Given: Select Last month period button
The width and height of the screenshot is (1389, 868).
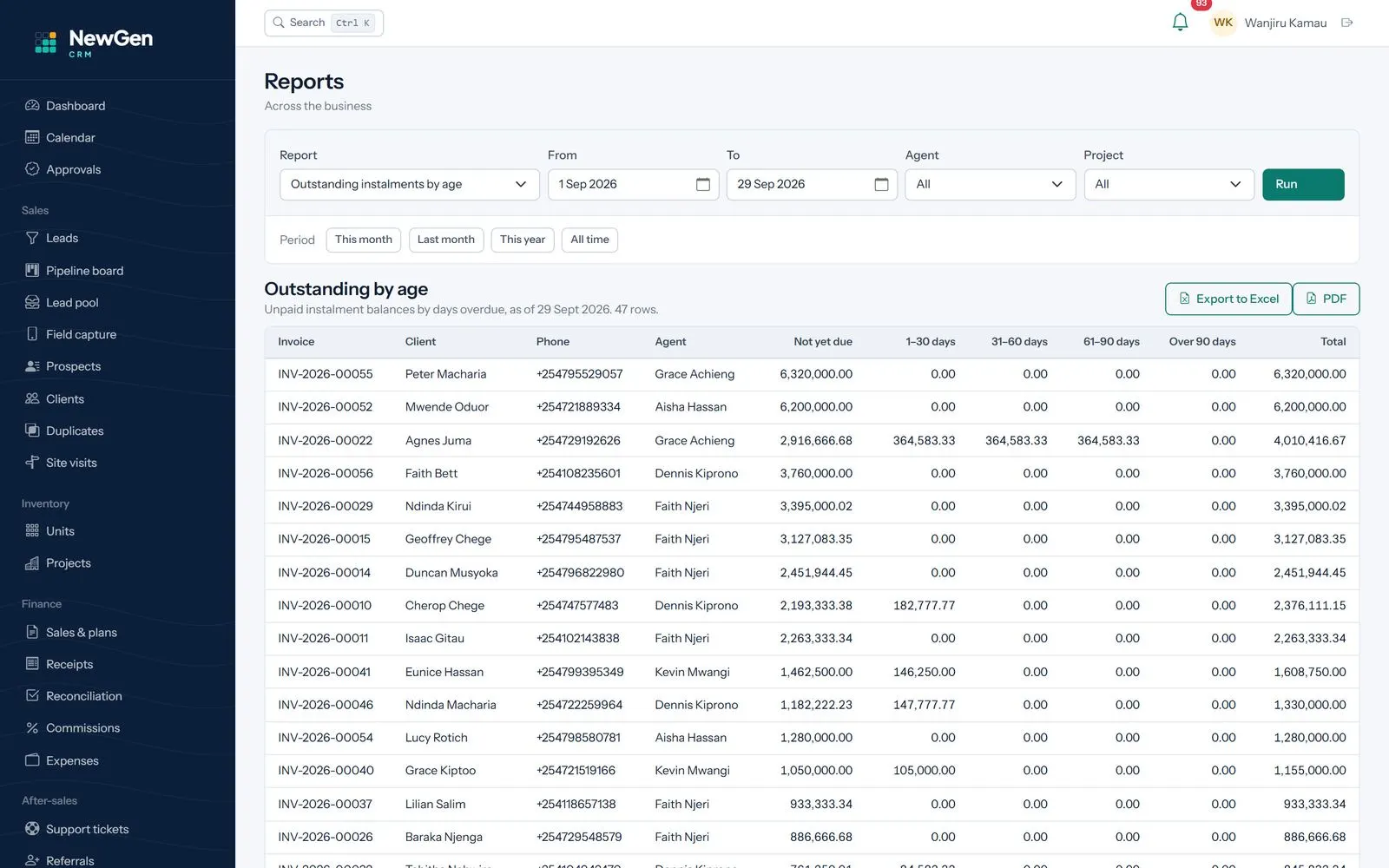Looking at the screenshot, I should pos(446,240).
